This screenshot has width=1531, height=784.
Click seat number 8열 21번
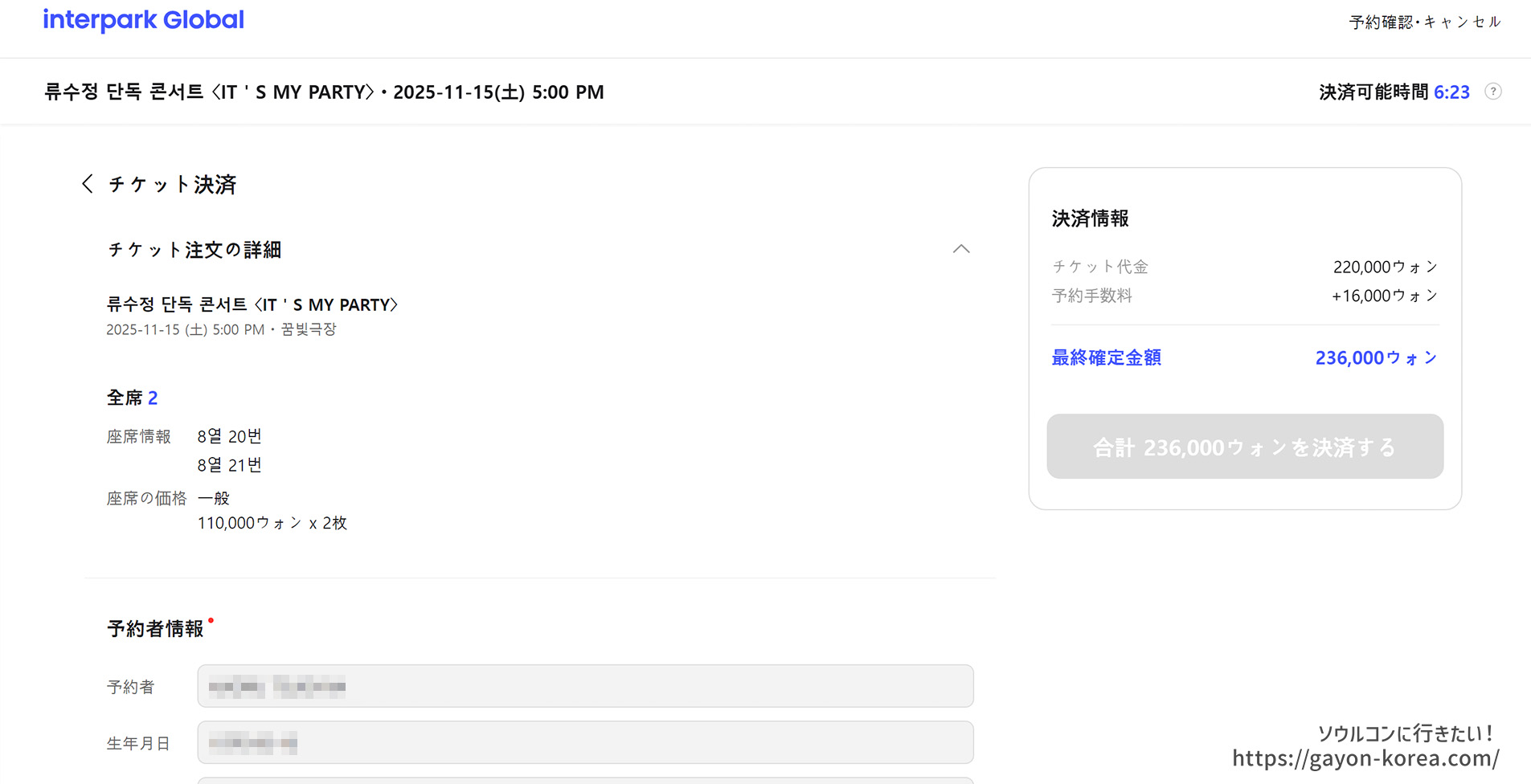tap(229, 464)
